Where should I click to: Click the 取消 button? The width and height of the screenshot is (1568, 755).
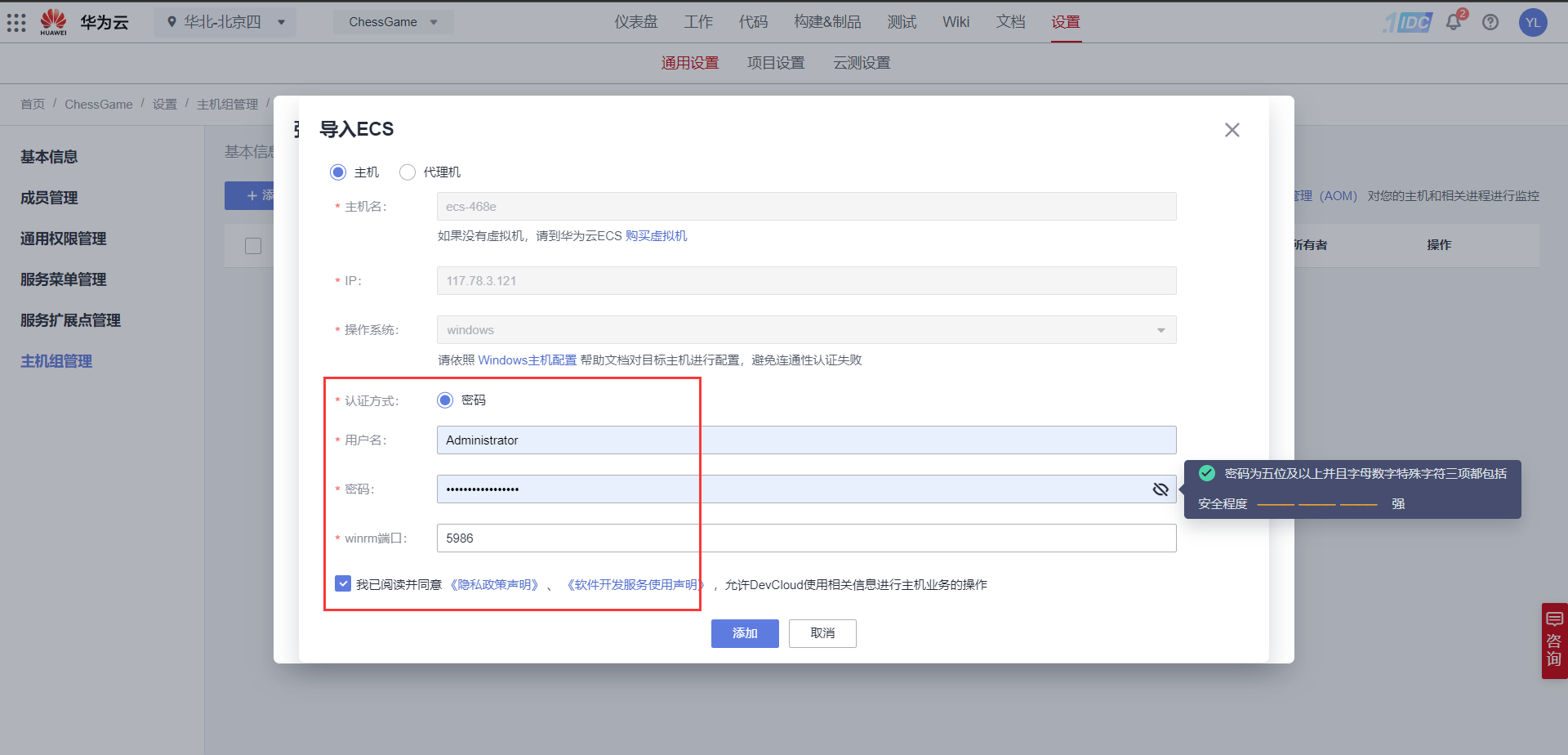(822, 633)
